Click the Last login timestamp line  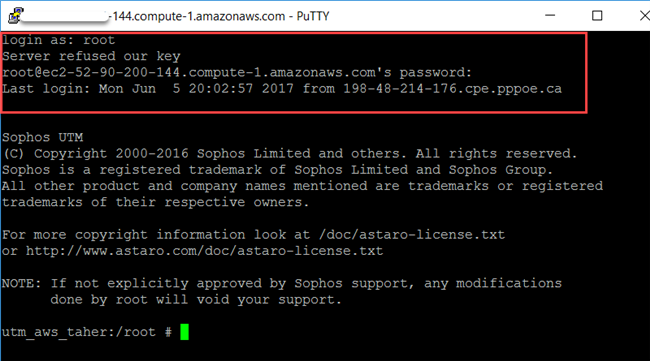[282, 89]
